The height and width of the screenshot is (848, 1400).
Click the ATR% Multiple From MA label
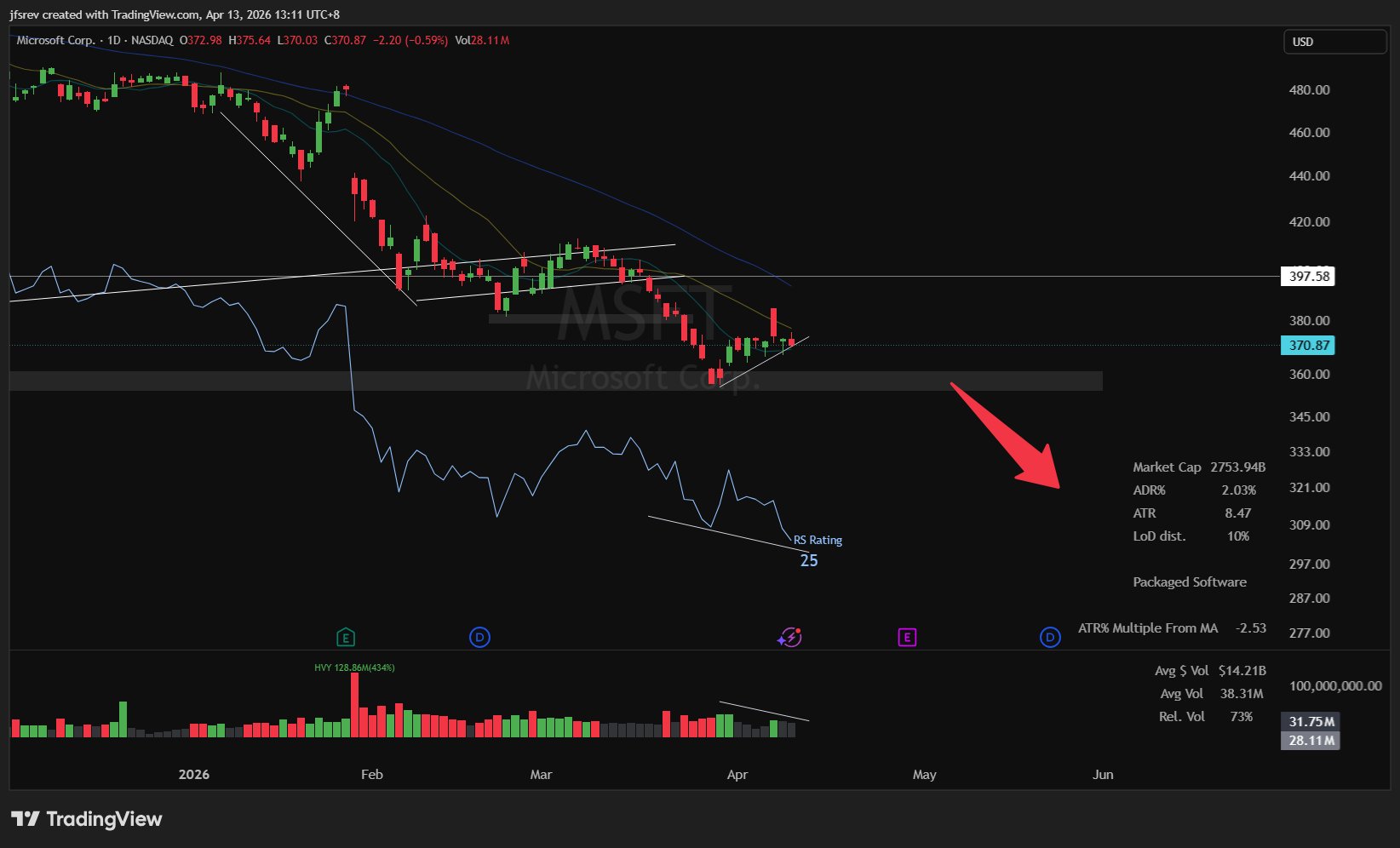tap(1148, 627)
